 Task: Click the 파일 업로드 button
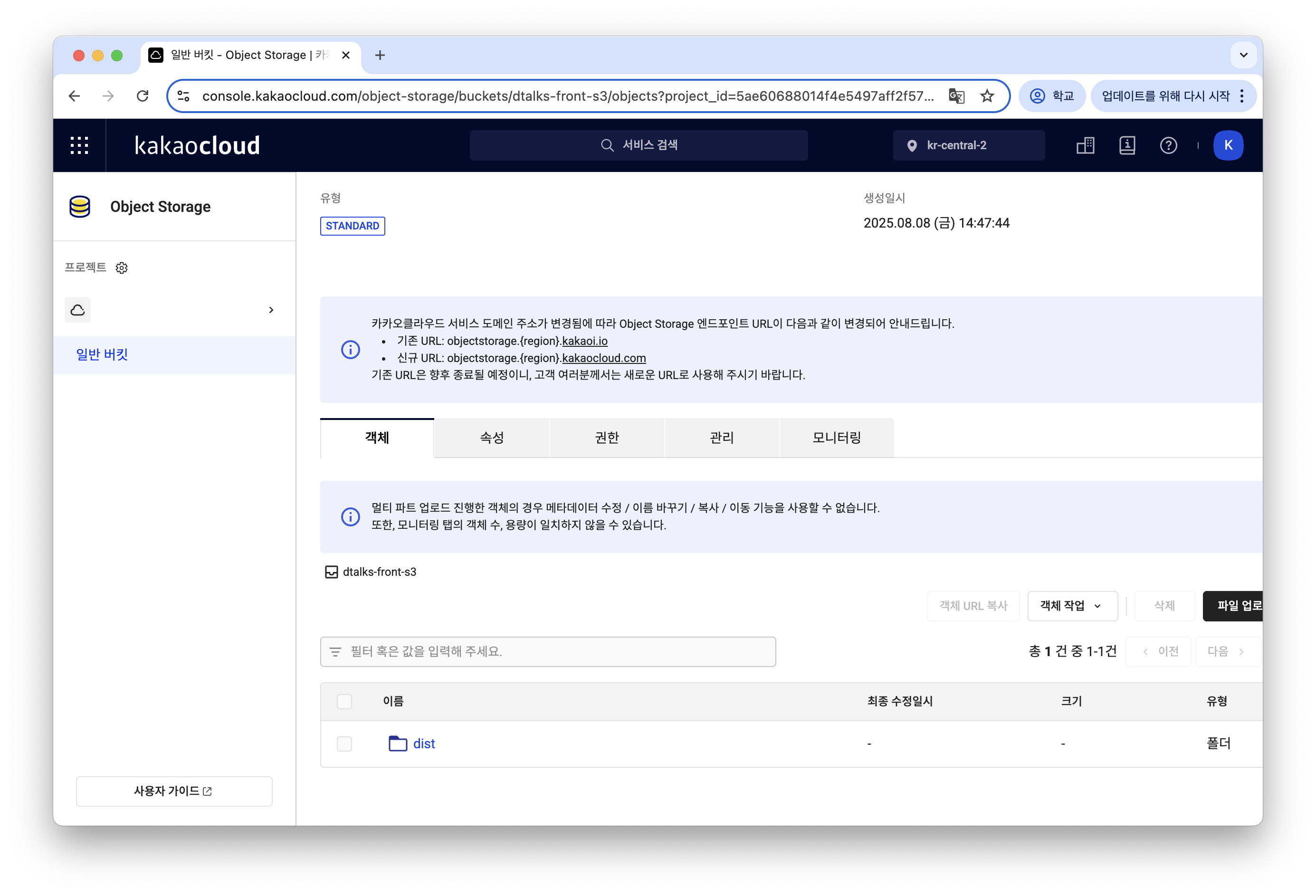[x=1233, y=606]
